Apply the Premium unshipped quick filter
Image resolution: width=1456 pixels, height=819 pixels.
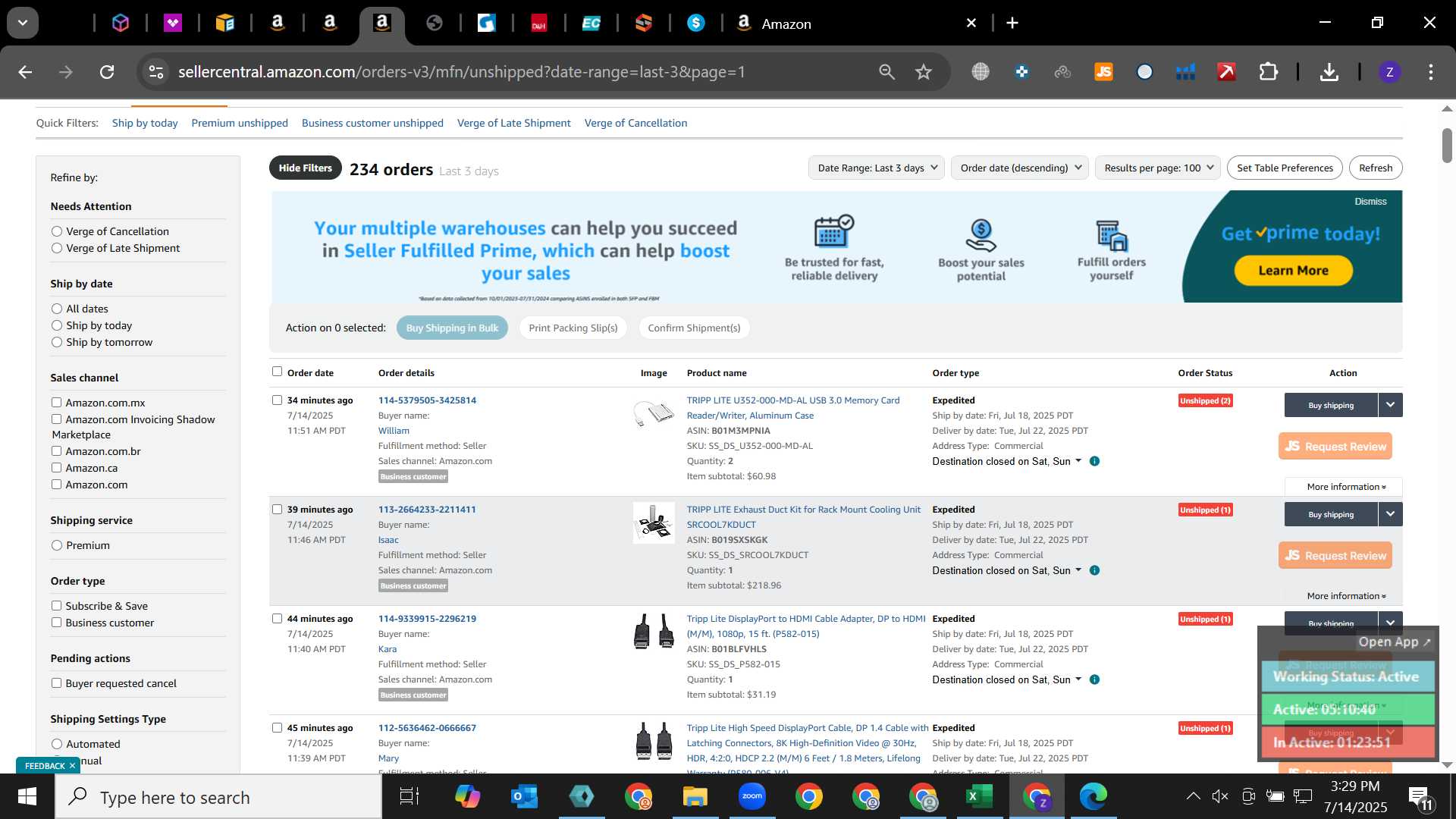[x=240, y=123]
